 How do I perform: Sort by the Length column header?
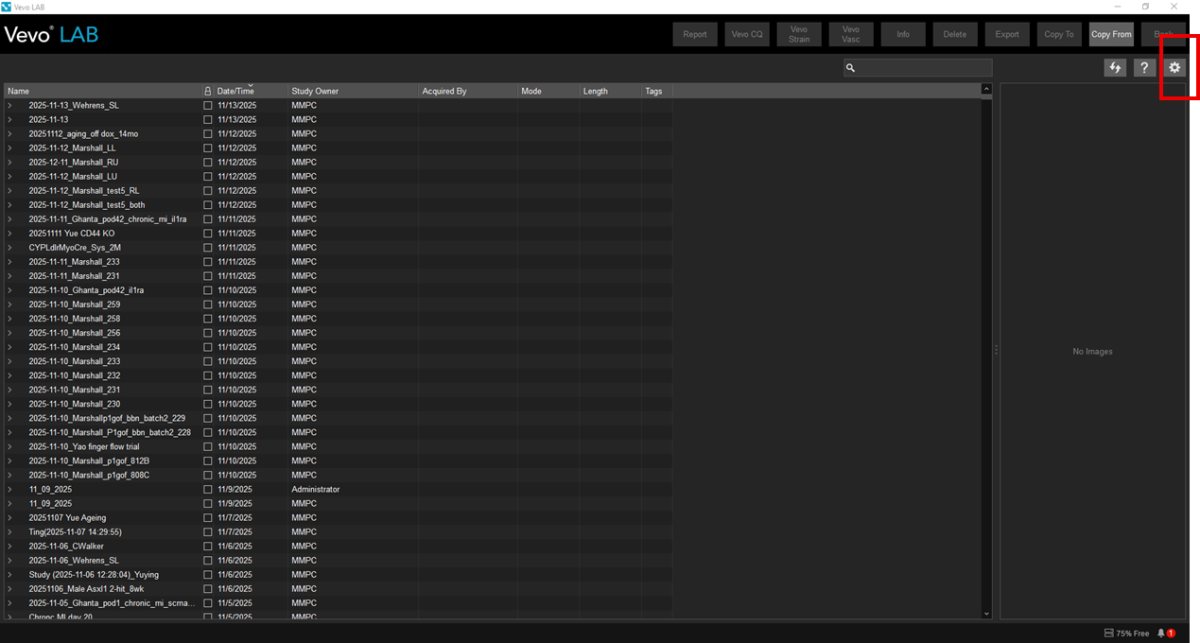pyautogui.click(x=610, y=91)
